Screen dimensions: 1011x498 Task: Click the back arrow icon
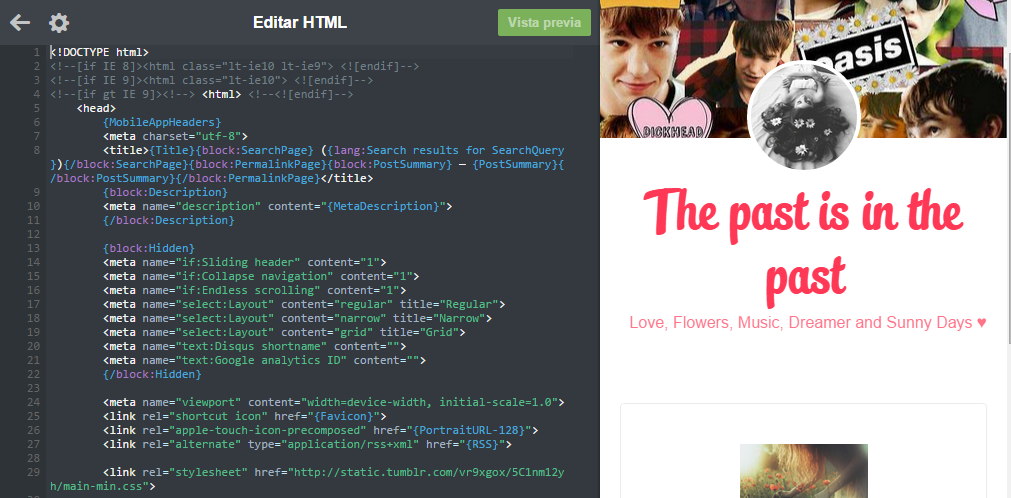20,23
